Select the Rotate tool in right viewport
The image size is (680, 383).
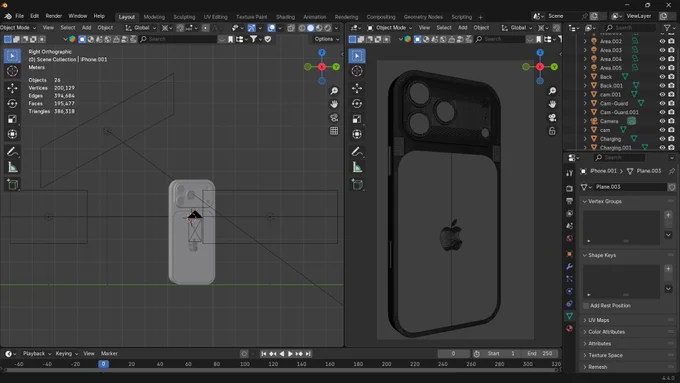[357, 103]
